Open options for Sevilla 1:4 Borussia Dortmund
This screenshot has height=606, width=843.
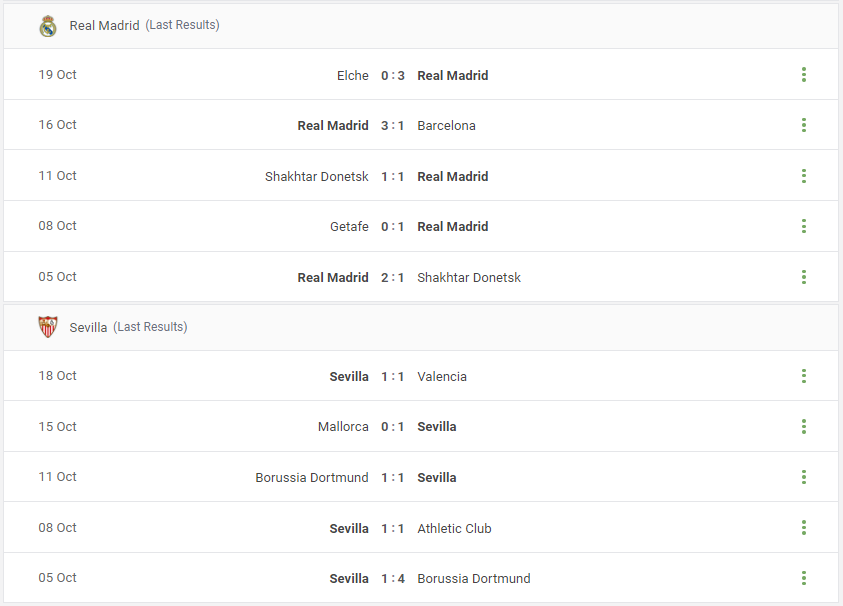click(x=804, y=578)
